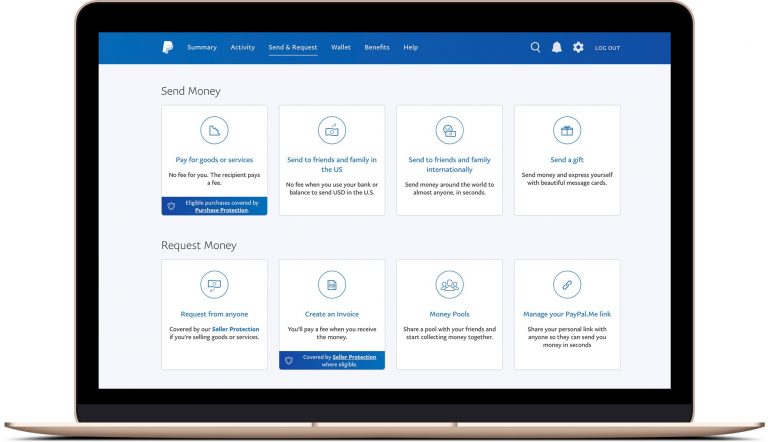Select the Send & Request tab
Image resolution: width=768 pixels, height=442 pixels.
click(293, 48)
